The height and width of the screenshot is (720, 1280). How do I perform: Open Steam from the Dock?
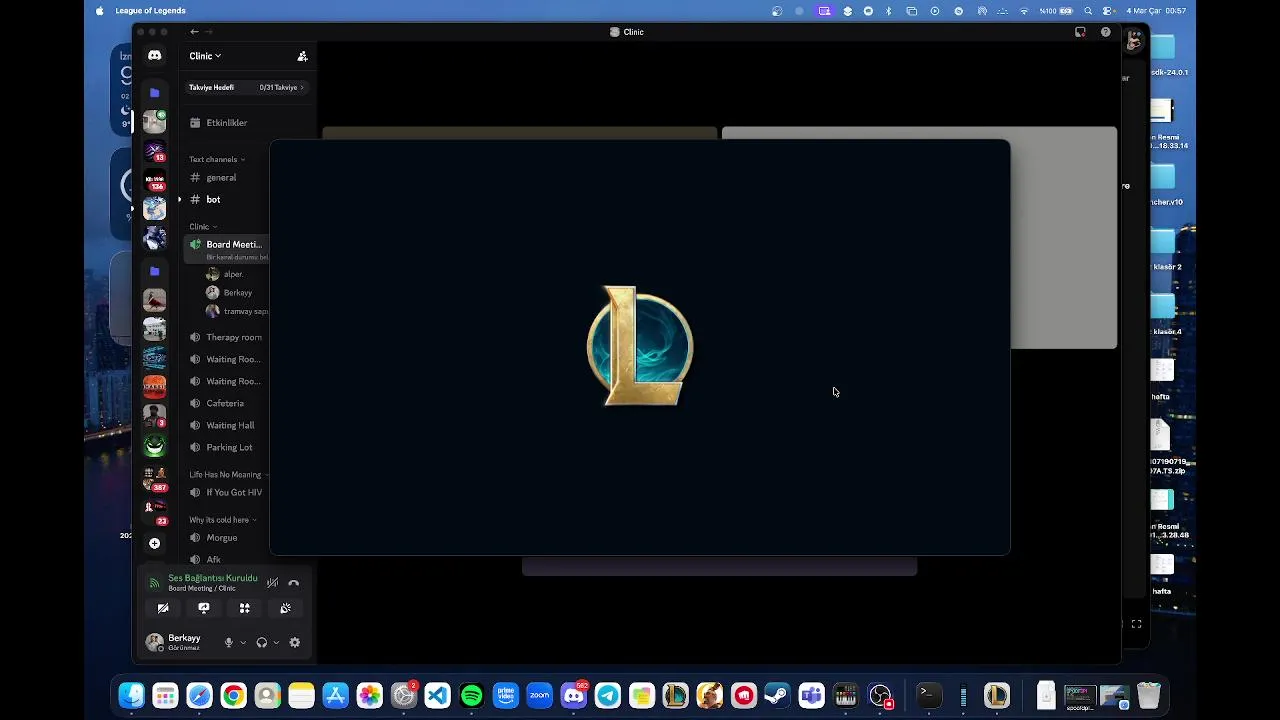tap(777, 695)
